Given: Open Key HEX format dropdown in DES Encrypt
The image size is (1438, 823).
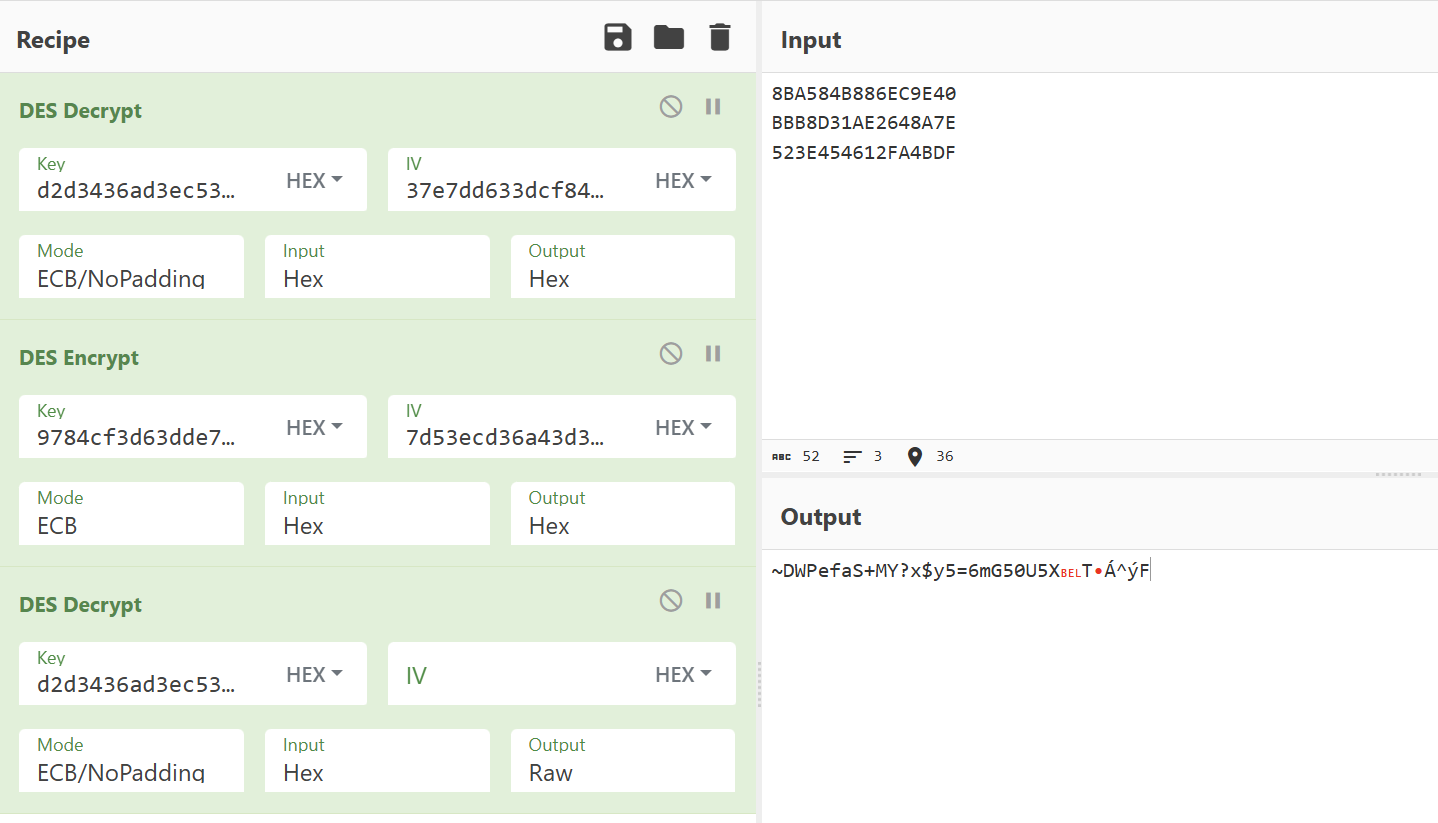Looking at the screenshot, I should tap(314, 428).
